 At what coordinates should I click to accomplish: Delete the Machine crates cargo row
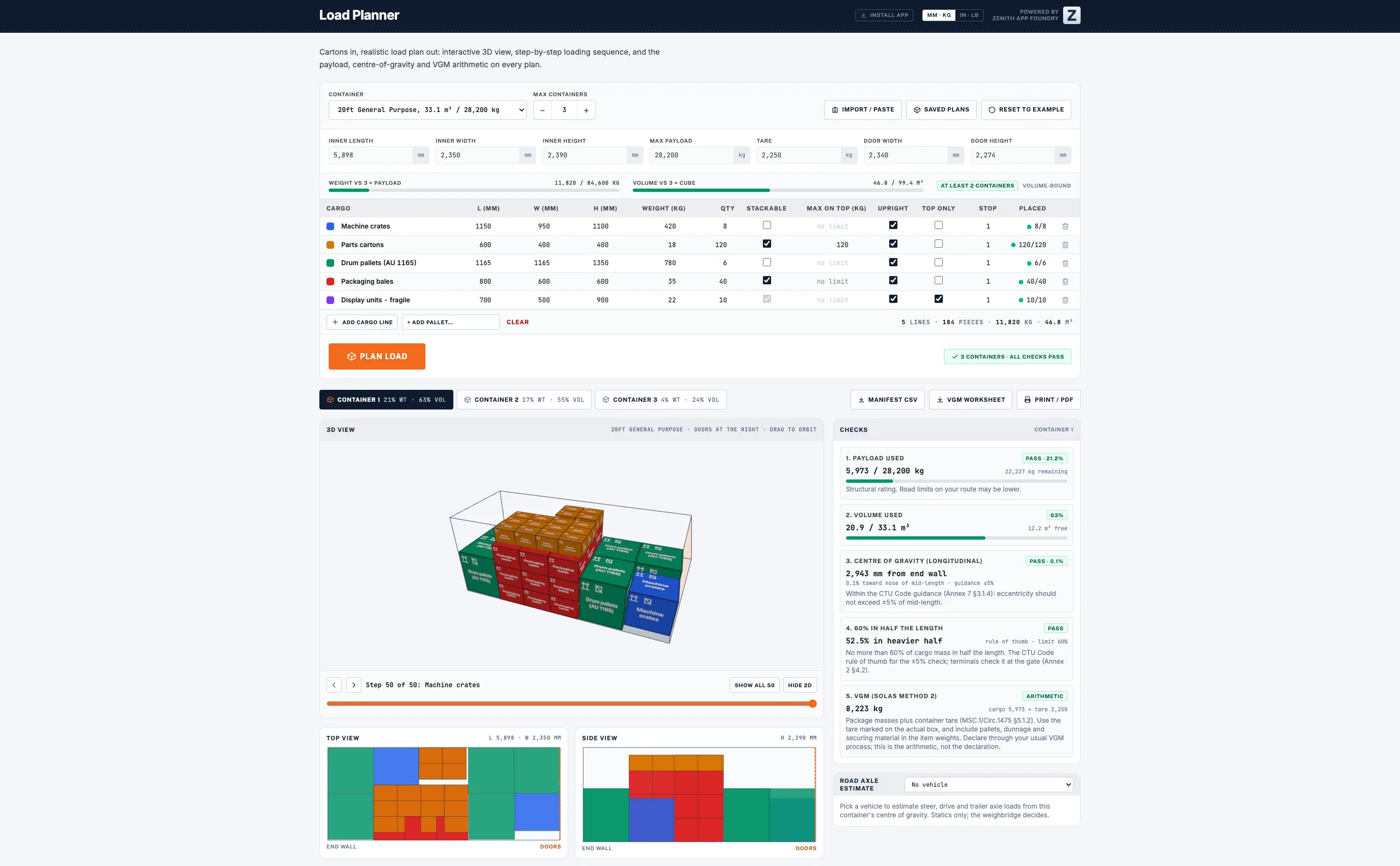pyautogui.click(x=1065, y=226)
